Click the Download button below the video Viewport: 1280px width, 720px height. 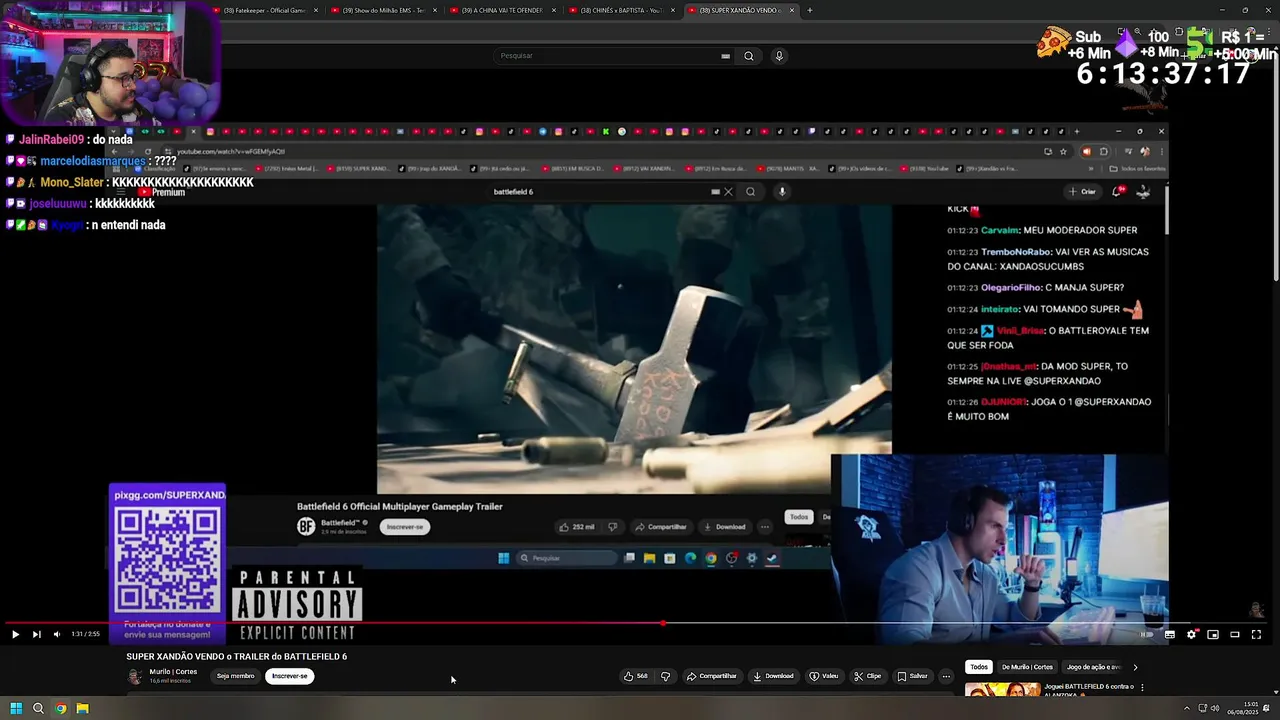pyautogui.click(x=773, y=676)
